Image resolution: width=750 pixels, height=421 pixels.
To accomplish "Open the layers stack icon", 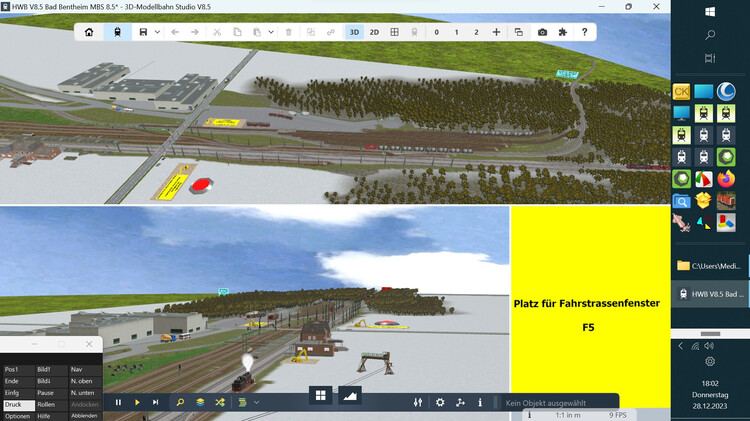I will click(x=200, y=402).
